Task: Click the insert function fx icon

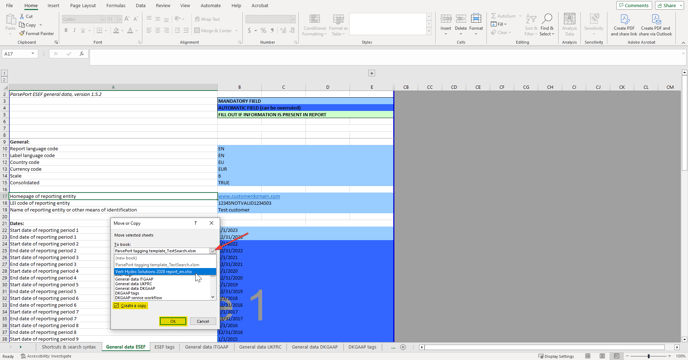Action: (x=82, y=54)
